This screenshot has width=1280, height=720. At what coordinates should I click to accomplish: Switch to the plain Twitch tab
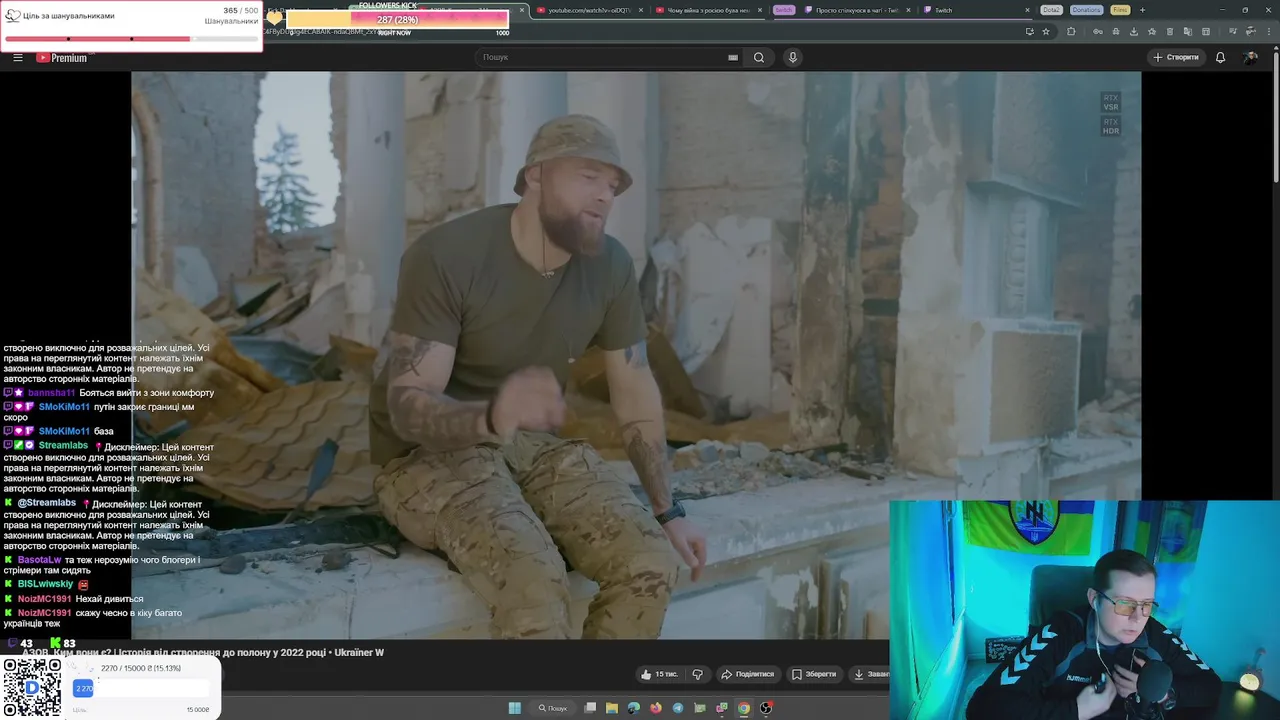click(x=976, y=10)
